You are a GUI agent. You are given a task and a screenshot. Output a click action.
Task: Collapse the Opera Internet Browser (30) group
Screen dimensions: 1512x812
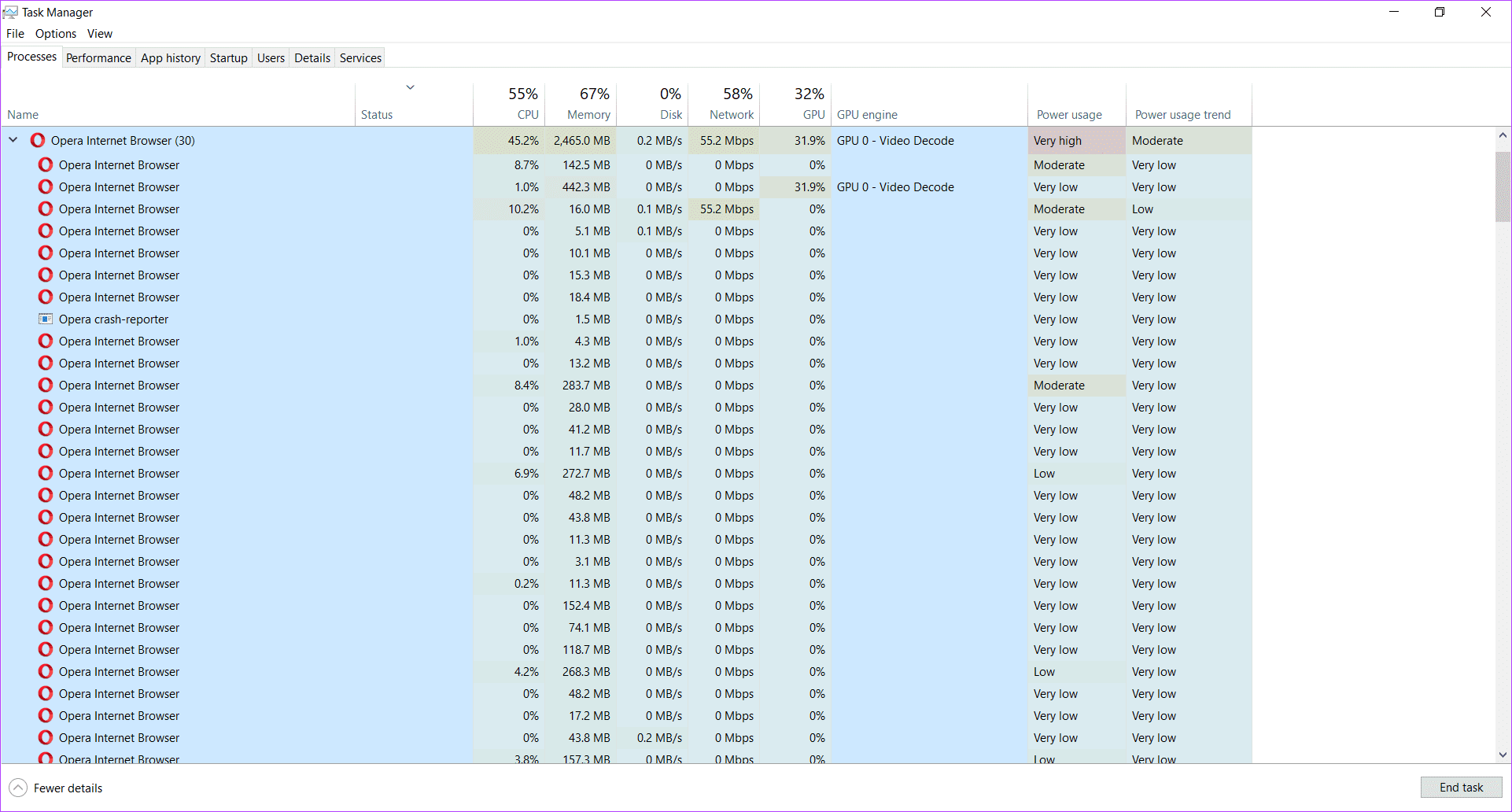click(13, 140)
